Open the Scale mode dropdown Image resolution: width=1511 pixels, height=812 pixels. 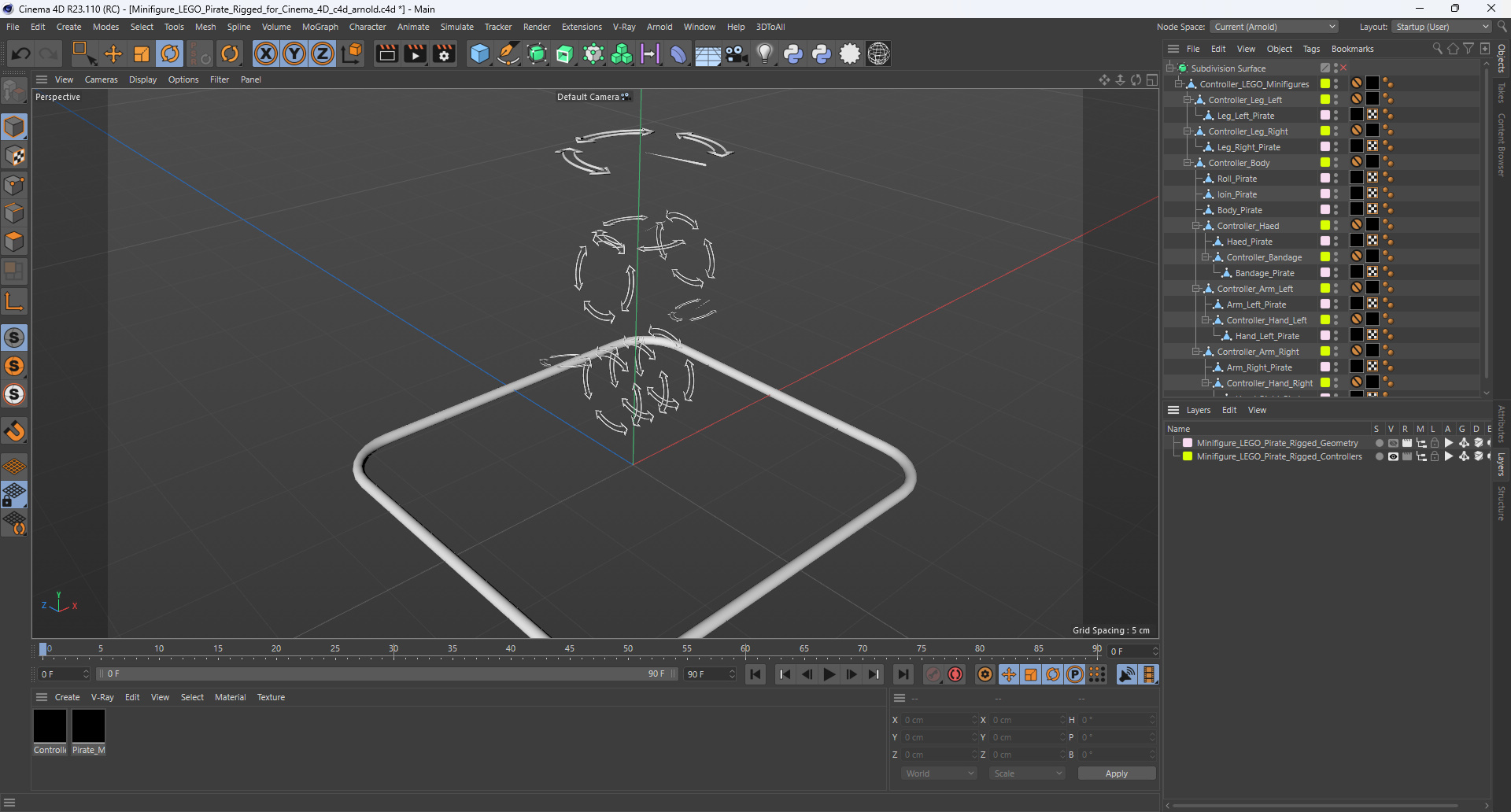[x=1027, y=773]
